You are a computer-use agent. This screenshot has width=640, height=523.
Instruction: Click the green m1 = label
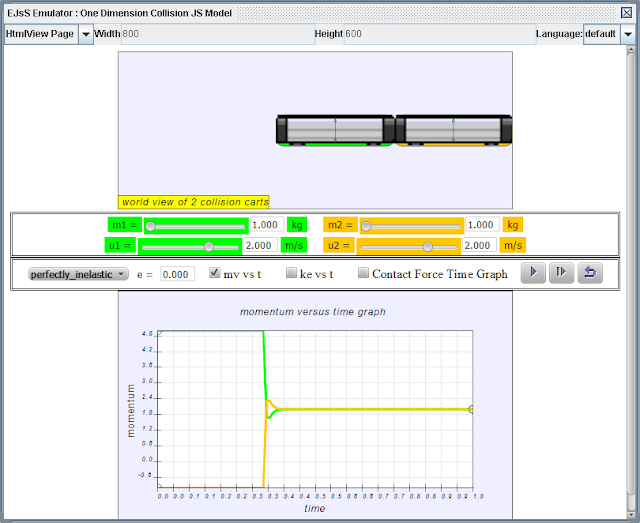coord(124,225)
